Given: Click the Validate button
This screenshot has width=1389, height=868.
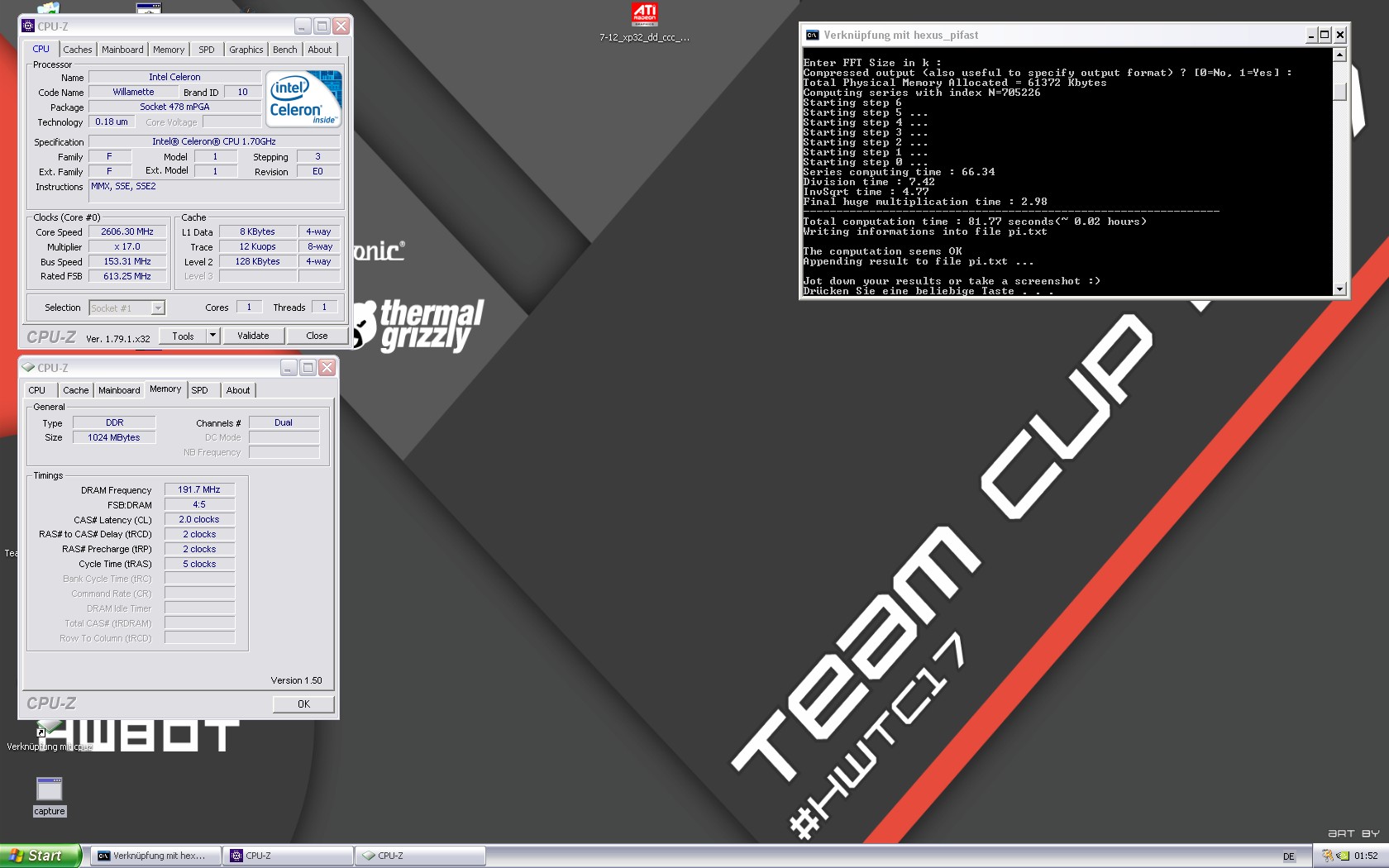Looking at the screenshot, I should pos(253,336).
